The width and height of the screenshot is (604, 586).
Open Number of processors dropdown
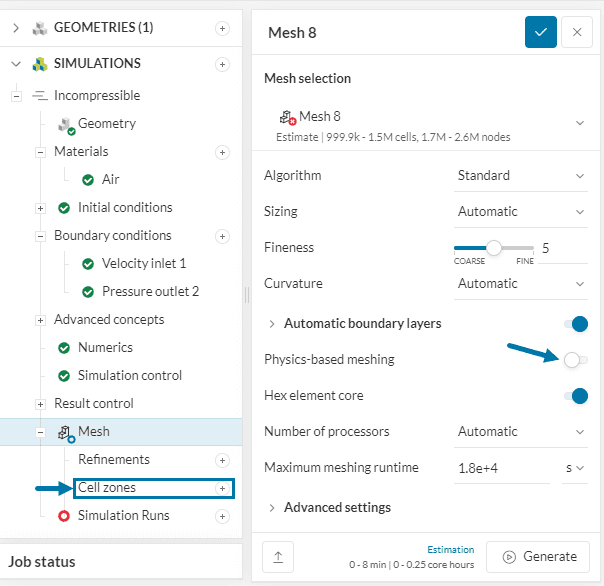tap(520, 432)
